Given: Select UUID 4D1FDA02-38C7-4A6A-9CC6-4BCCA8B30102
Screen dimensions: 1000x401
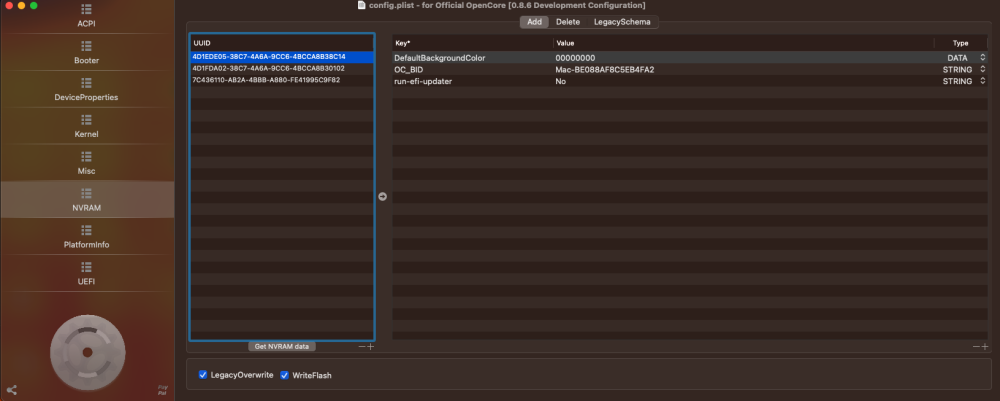Looking at the screenshot, I should pyautogui.click(x=282, y=68).
